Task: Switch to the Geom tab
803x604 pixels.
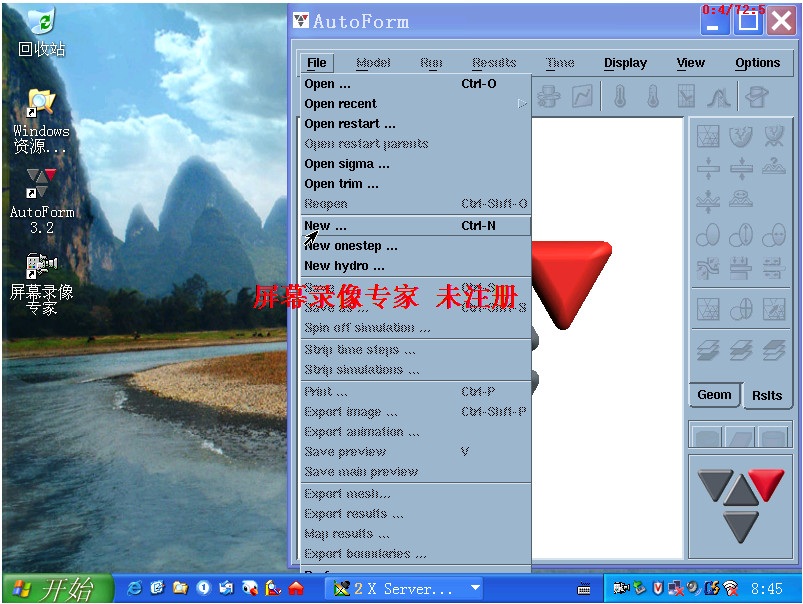Action: (x=714, y=395)
